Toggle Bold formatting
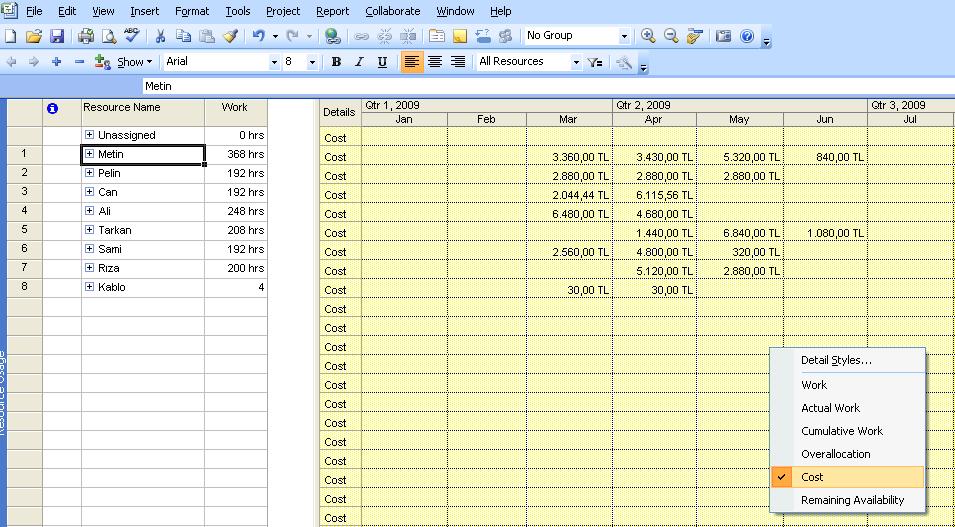This screenshot has width=955, height=527. 336,62
